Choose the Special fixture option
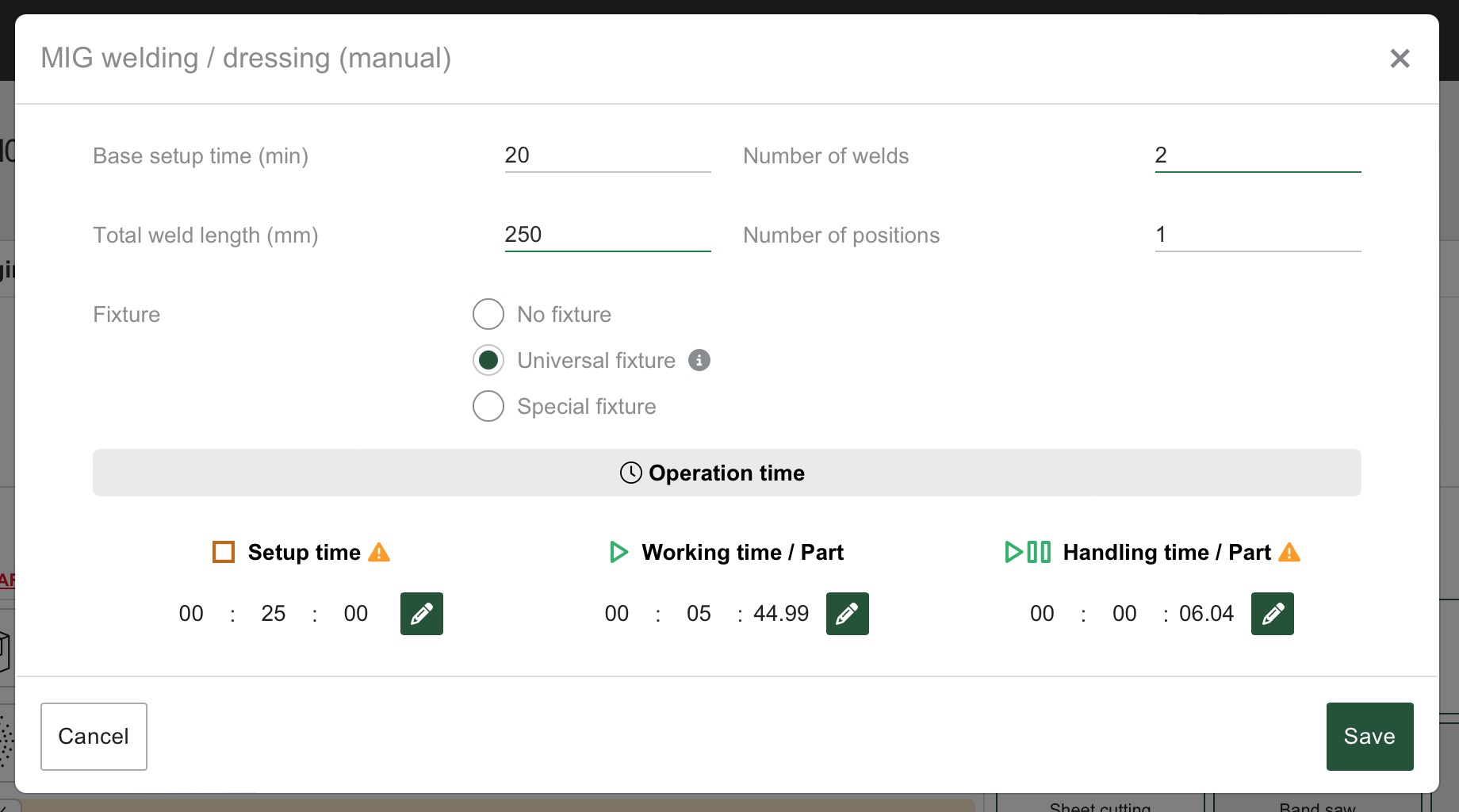The width and height of the screenshot is (1459, 812). click(x=488, y=406)
